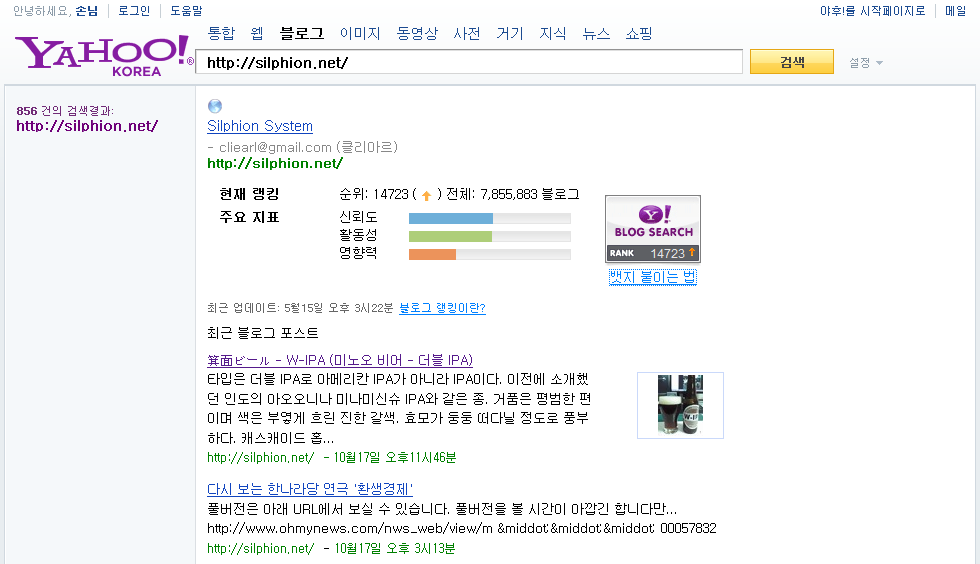Open the 블로그 랭킹이란? link

tap(442, 308)
